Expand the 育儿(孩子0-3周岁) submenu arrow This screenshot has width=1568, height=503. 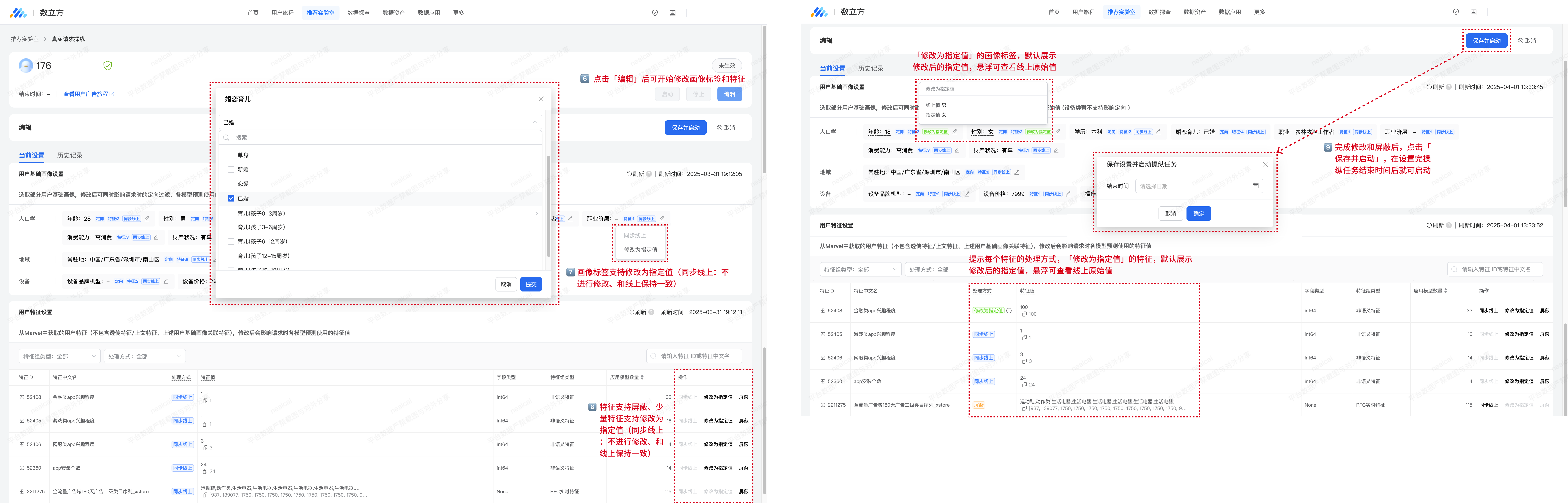coord(536,214)
